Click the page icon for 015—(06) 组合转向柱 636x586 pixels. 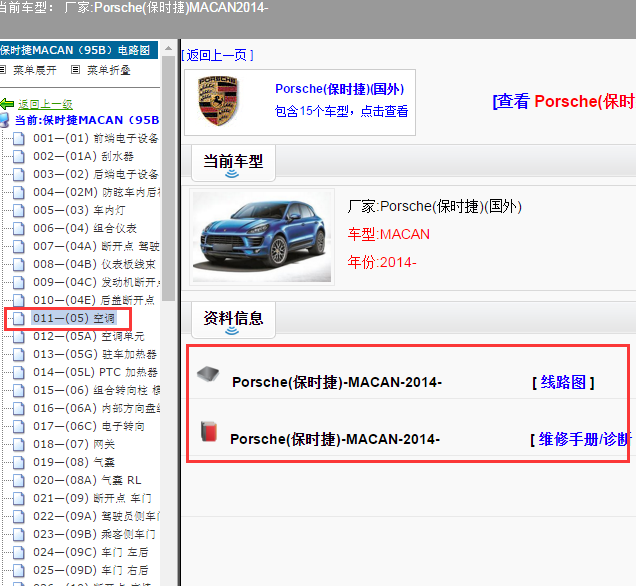[x=19, y=391]
